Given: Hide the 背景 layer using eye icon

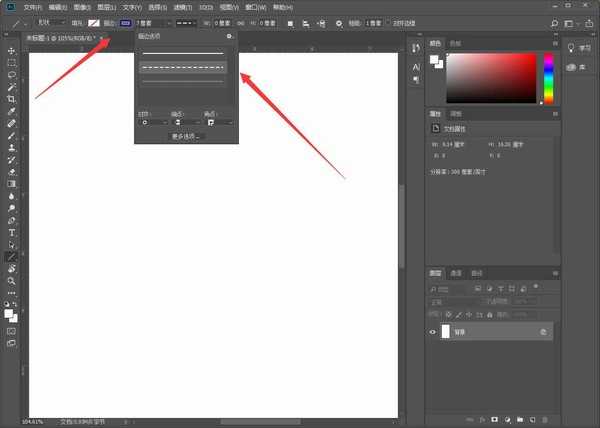Looking at the screenshot, I should click(x=433, y=331).
